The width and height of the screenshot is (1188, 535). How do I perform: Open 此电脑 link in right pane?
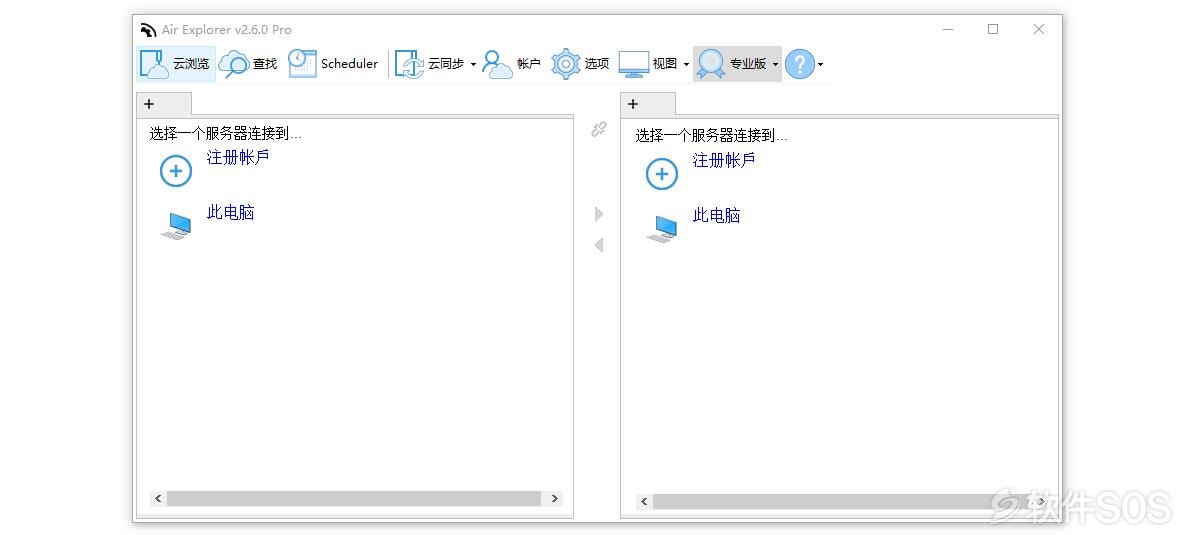point(716,216)
